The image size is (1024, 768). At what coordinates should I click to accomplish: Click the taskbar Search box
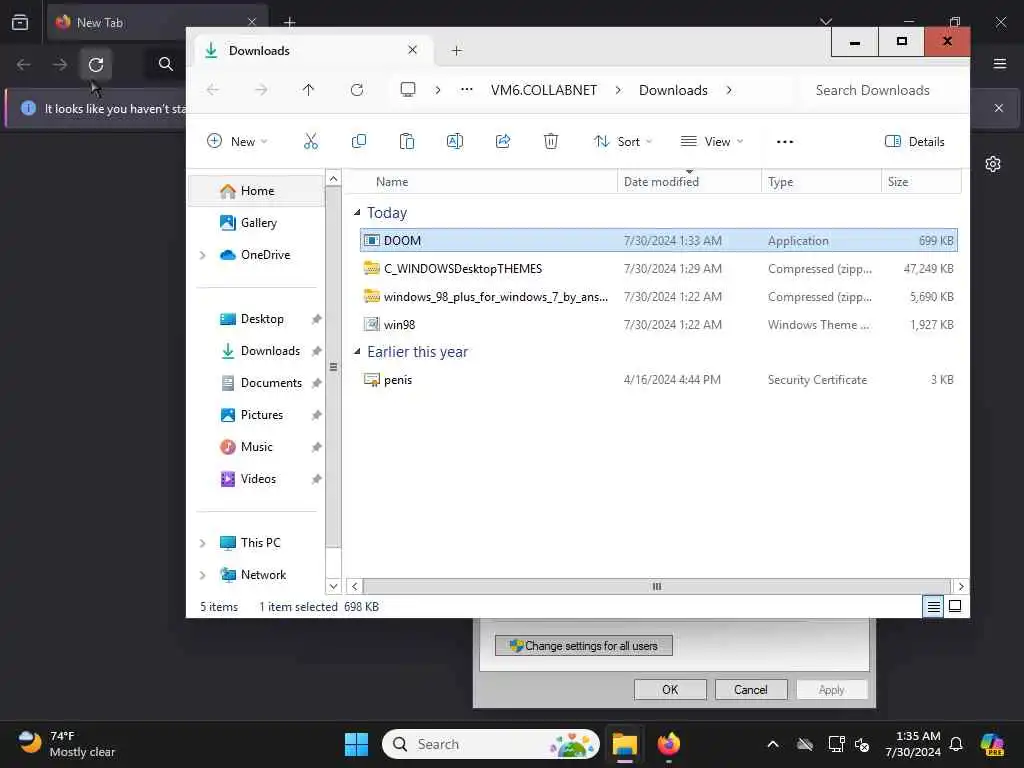[x=491, y=744]
